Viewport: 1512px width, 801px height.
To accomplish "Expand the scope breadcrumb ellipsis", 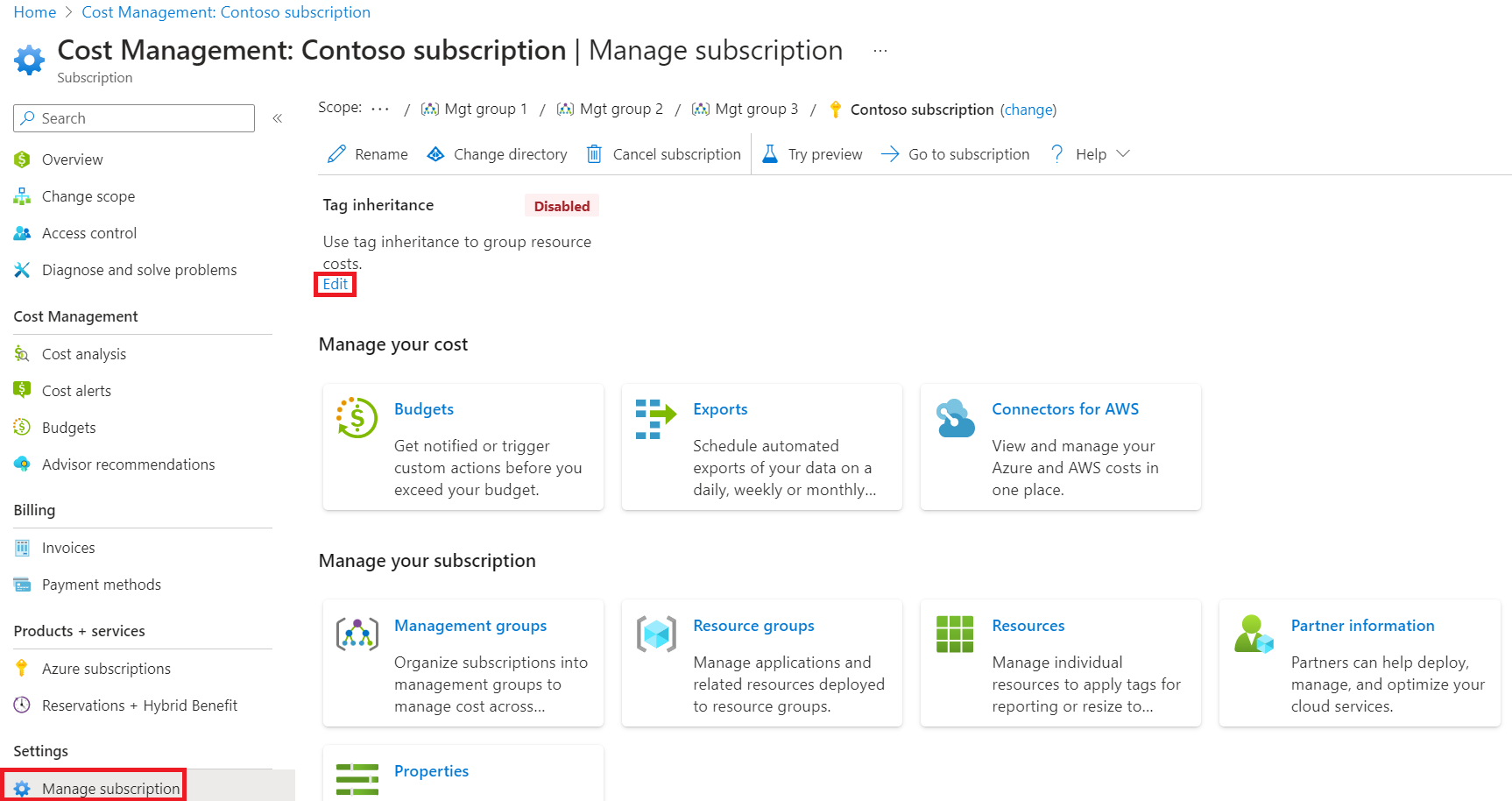I will 380,109.
